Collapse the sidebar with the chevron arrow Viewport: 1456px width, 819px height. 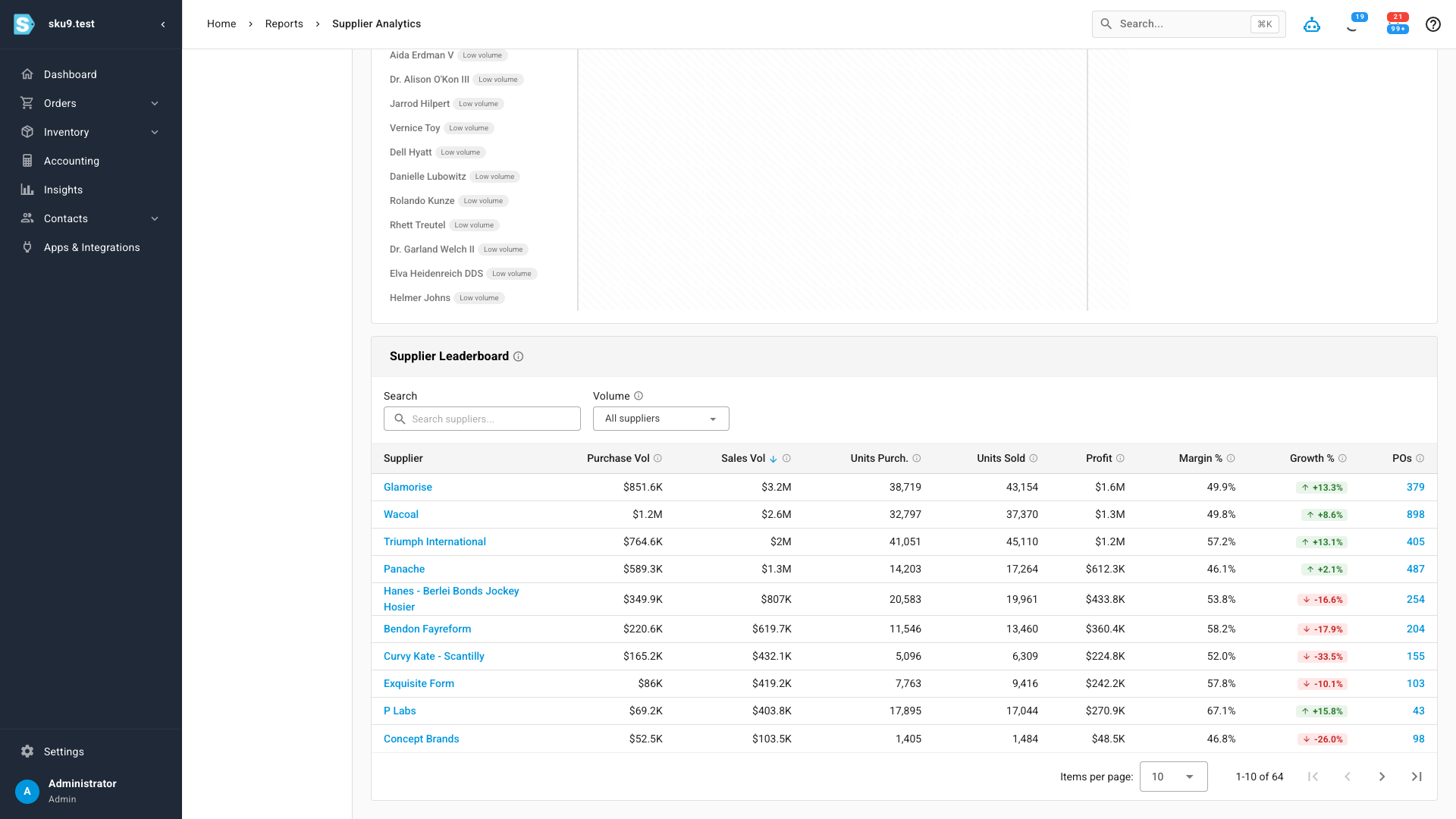pos(163,24)
